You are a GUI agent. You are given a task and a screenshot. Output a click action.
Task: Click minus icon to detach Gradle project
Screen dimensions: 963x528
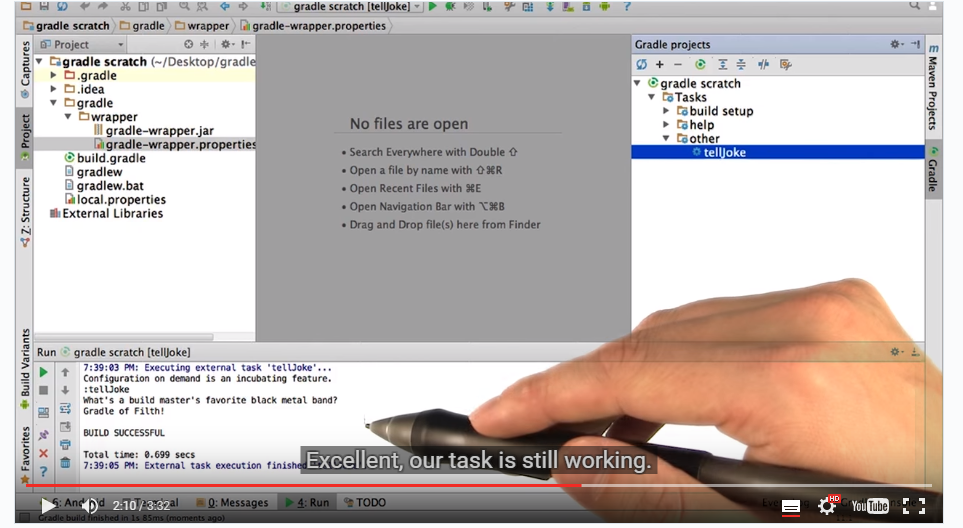tap(678, 64)
